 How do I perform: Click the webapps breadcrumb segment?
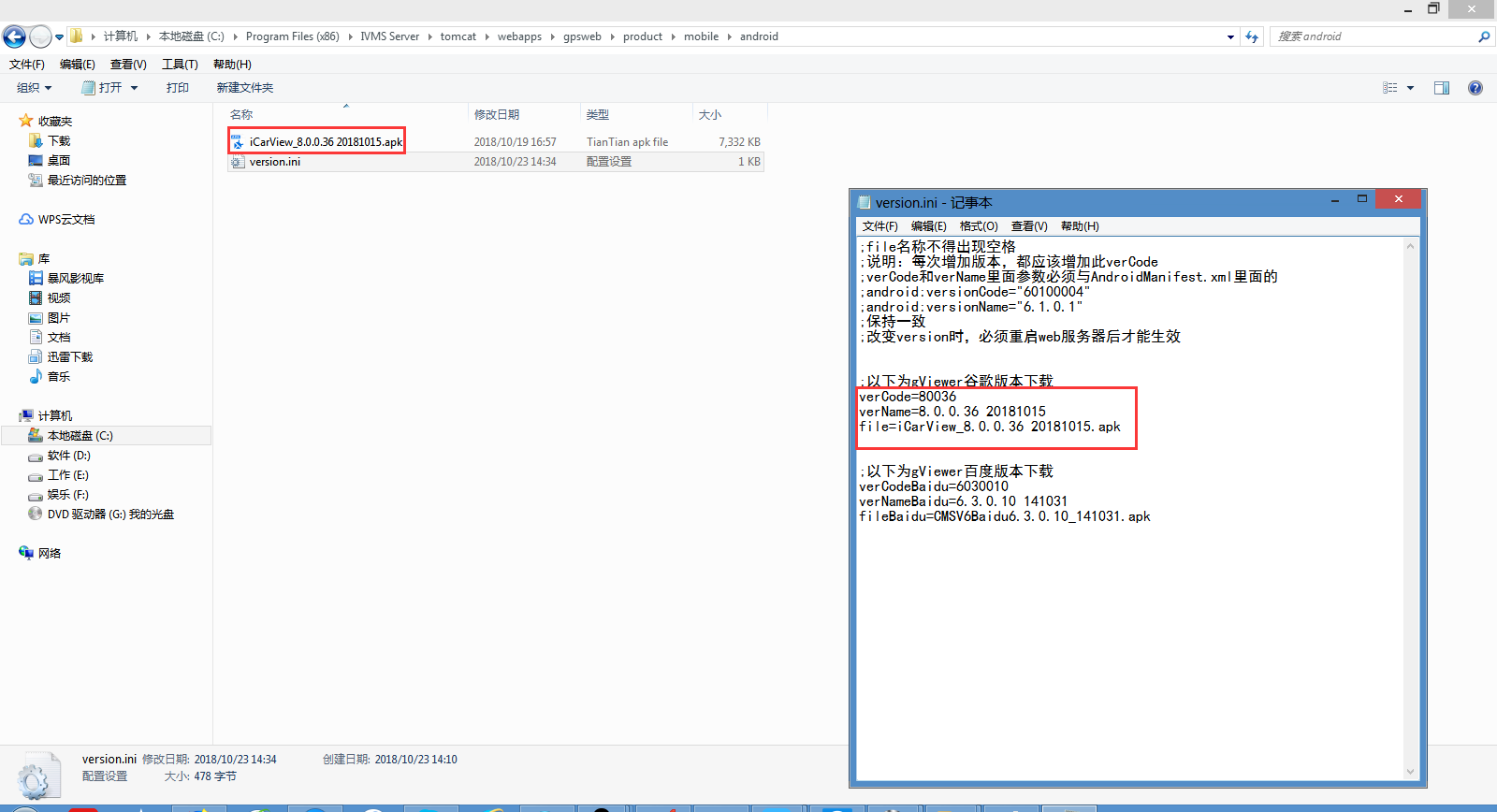[x=519, y=36]
